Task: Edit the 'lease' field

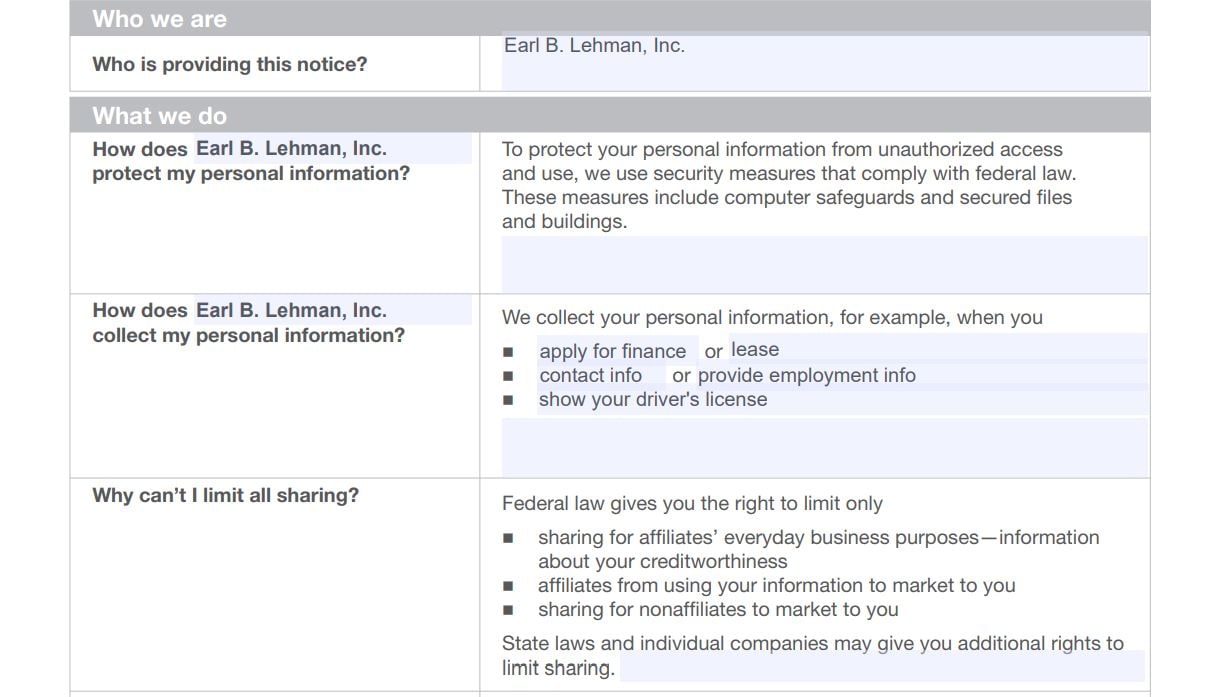Action: (x=937, y=349)
